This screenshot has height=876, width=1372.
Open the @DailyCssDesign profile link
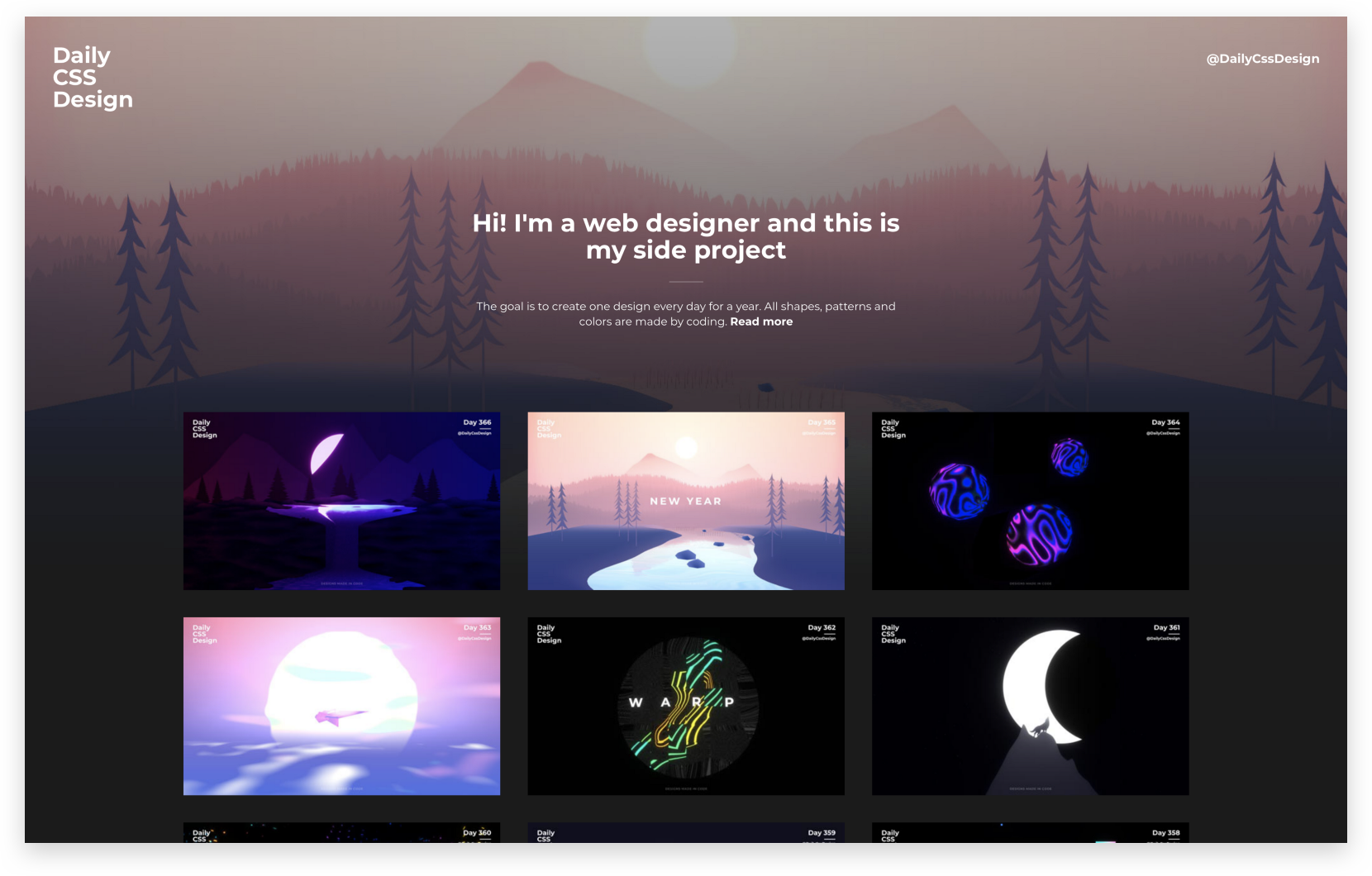point(1262,59)
